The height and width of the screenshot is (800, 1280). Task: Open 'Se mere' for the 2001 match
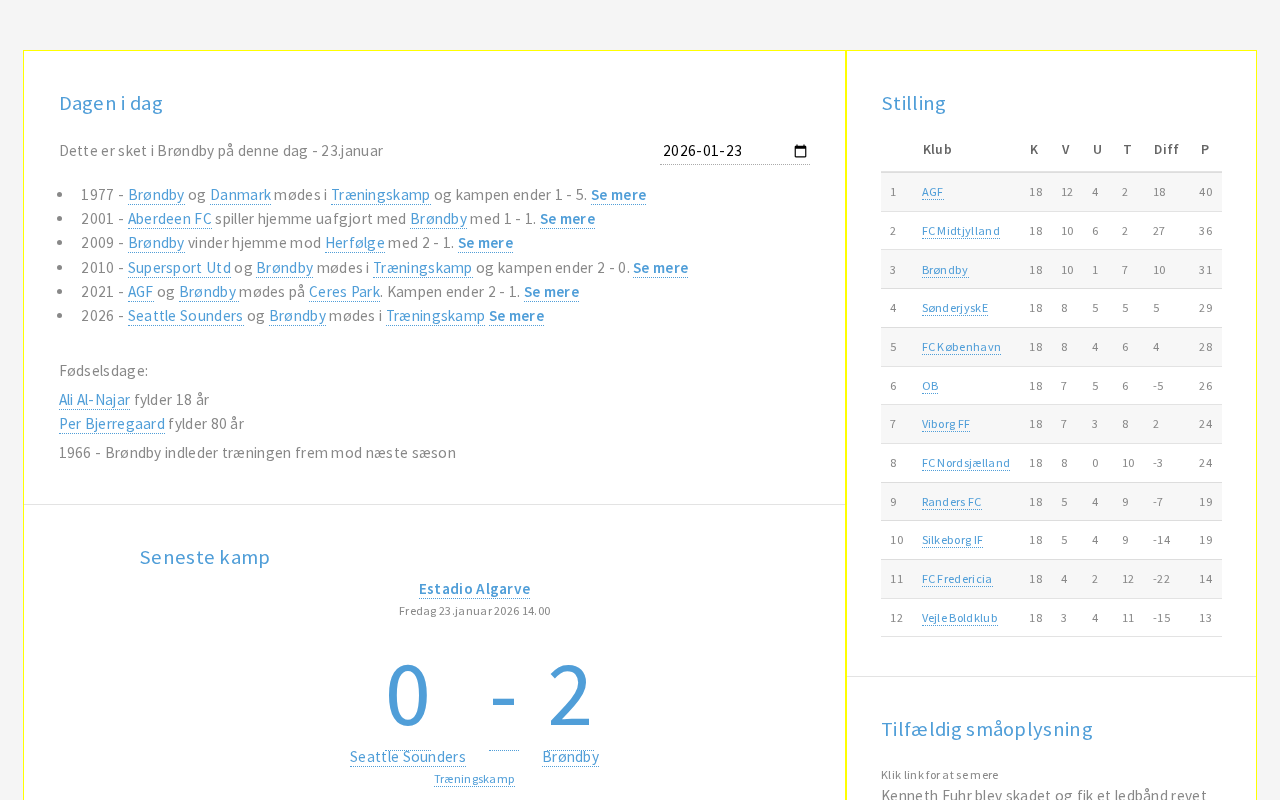click(567, 219)
